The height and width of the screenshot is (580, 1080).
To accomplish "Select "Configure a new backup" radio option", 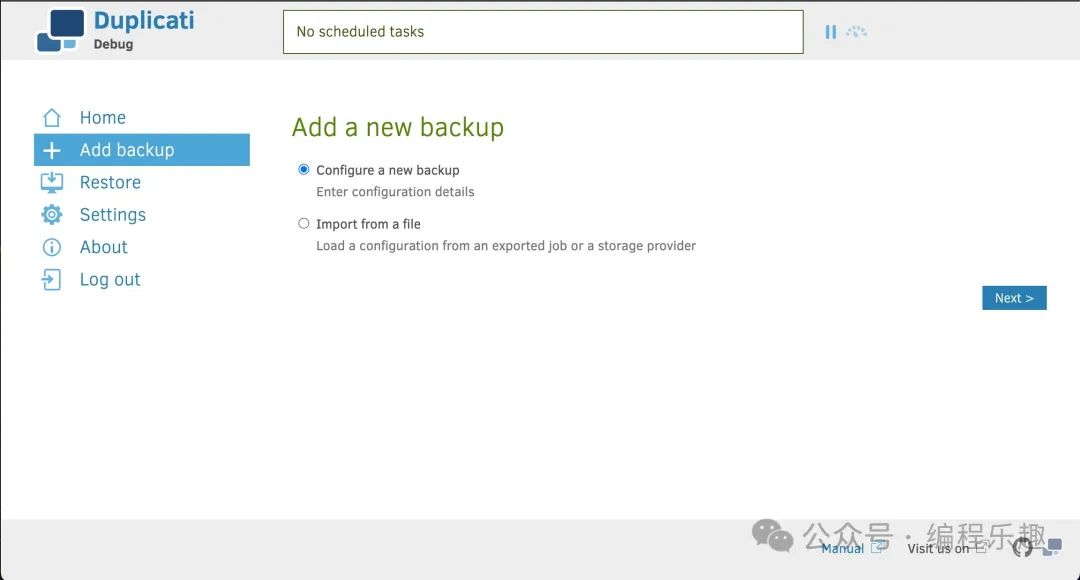I will [304, 170].
